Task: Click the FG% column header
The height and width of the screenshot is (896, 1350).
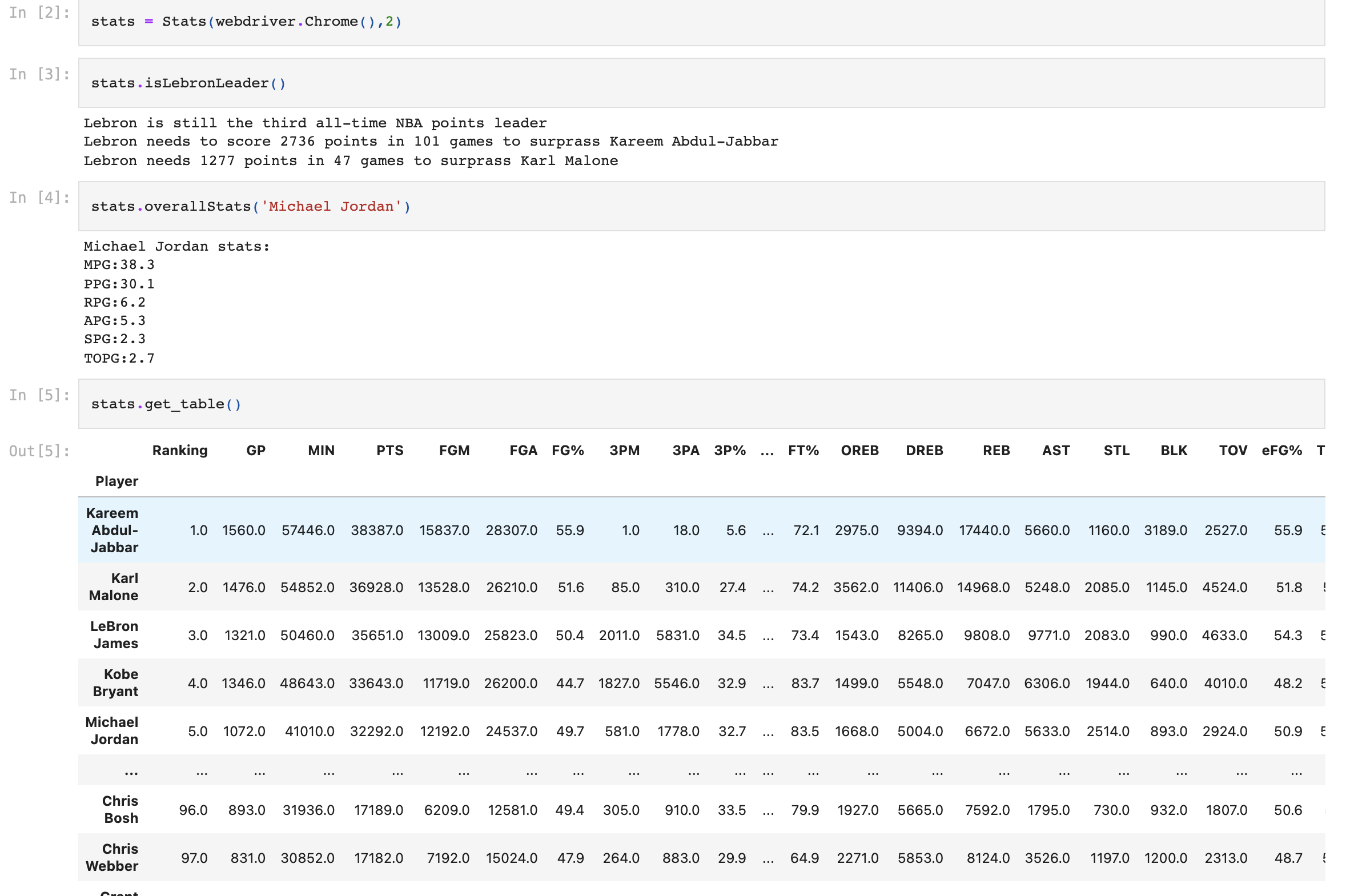Action: pos(568,451)
